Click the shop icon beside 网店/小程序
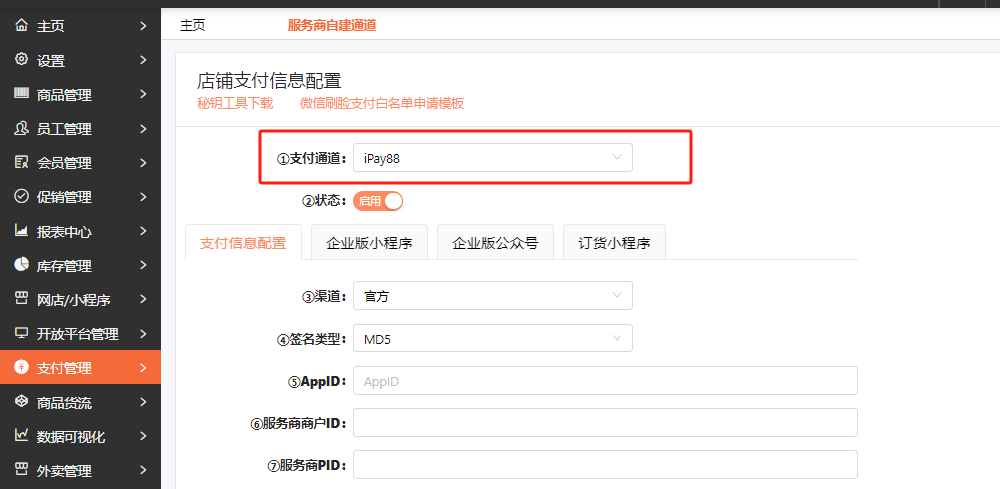1000x489 pixels. click(22, 298)
